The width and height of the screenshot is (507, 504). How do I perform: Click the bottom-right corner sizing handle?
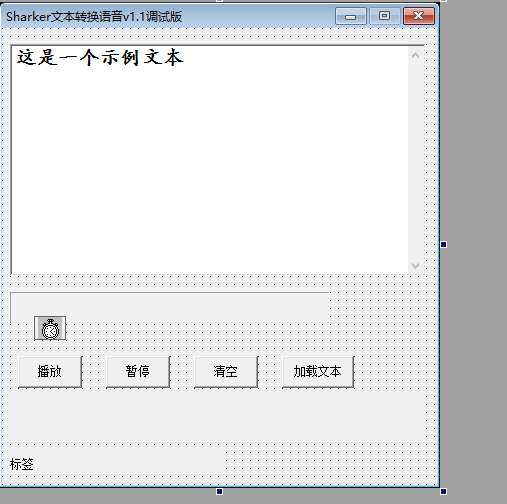click(x=443, y=491)
